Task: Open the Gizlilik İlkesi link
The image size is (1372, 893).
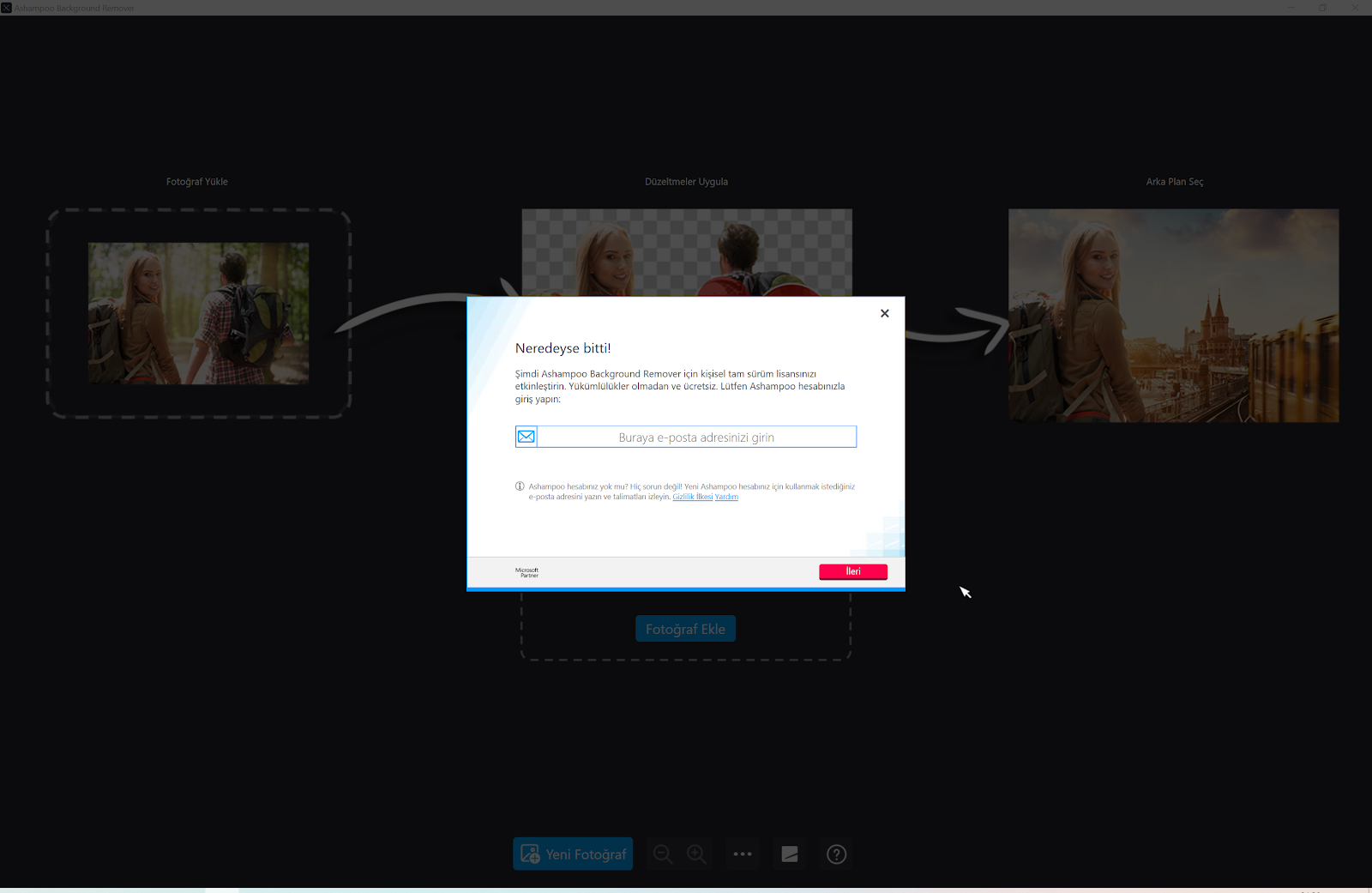Action: [692, 497]
